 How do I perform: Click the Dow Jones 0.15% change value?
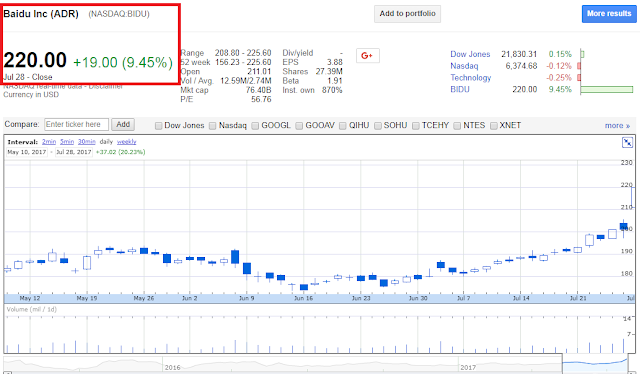[x=560, y=54]
